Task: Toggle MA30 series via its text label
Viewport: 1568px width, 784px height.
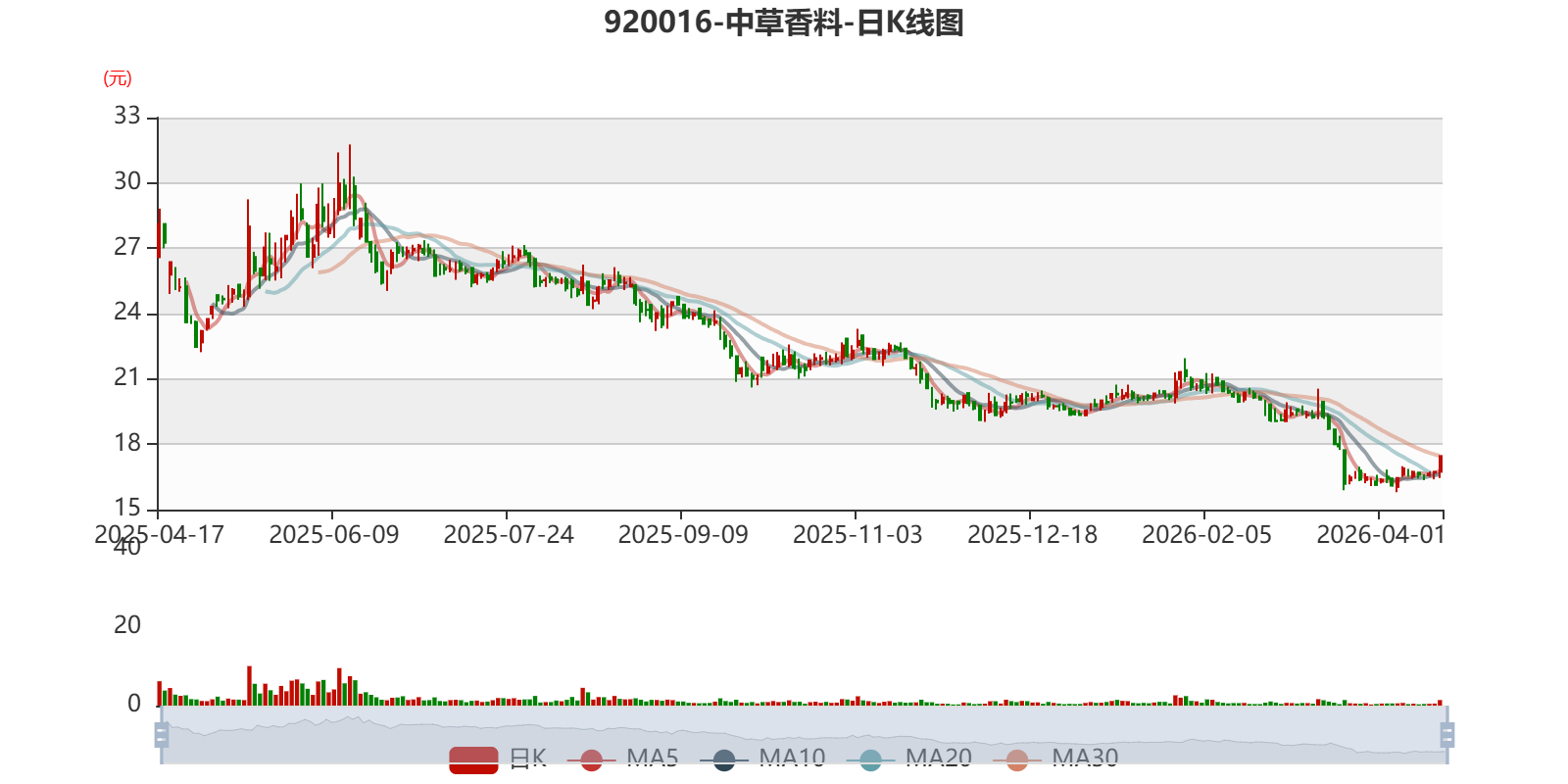Action: 1085,759
